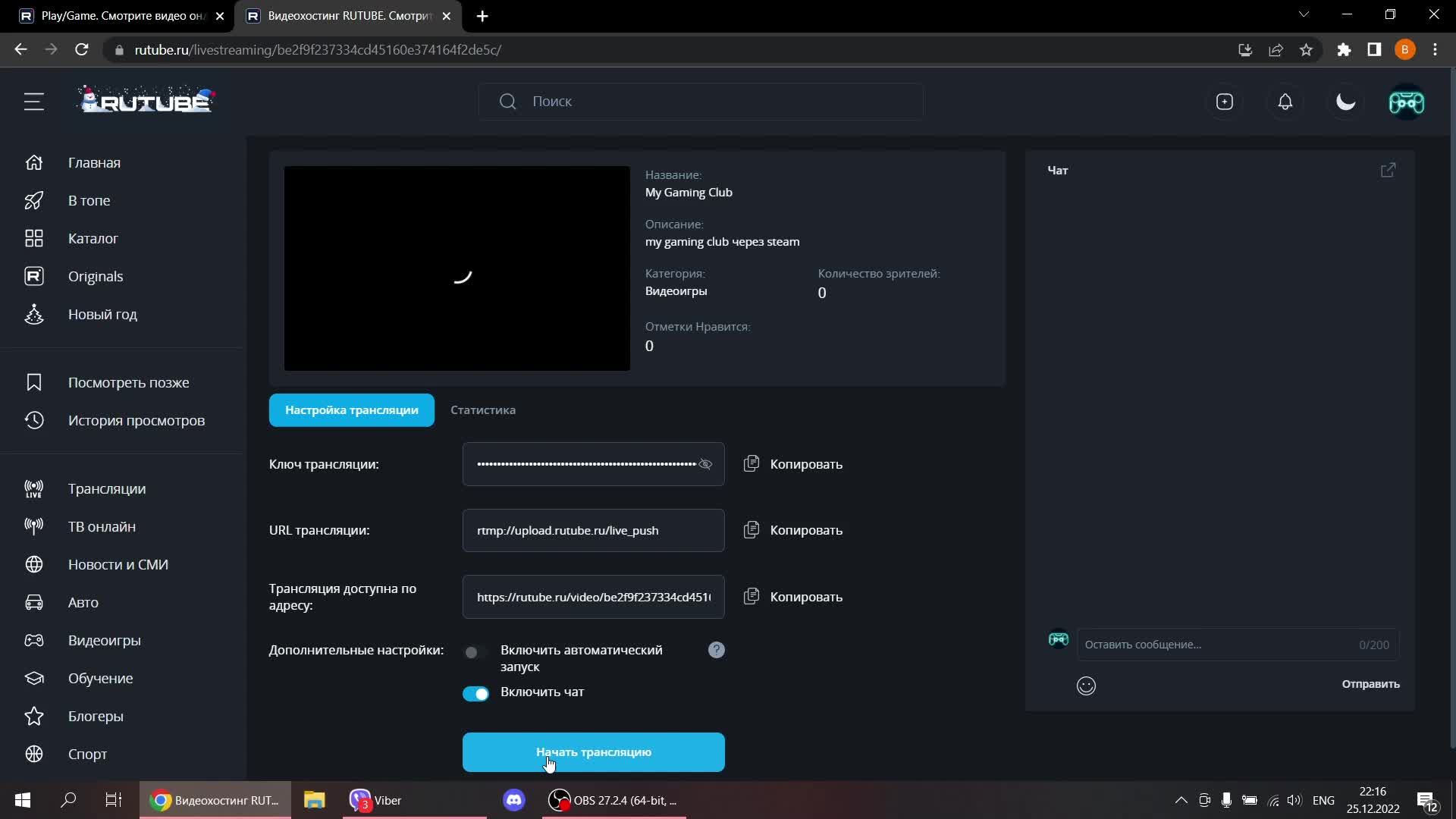Switch theme with the moon icon
The image size is (1456, 819).
click(1345, 102)
